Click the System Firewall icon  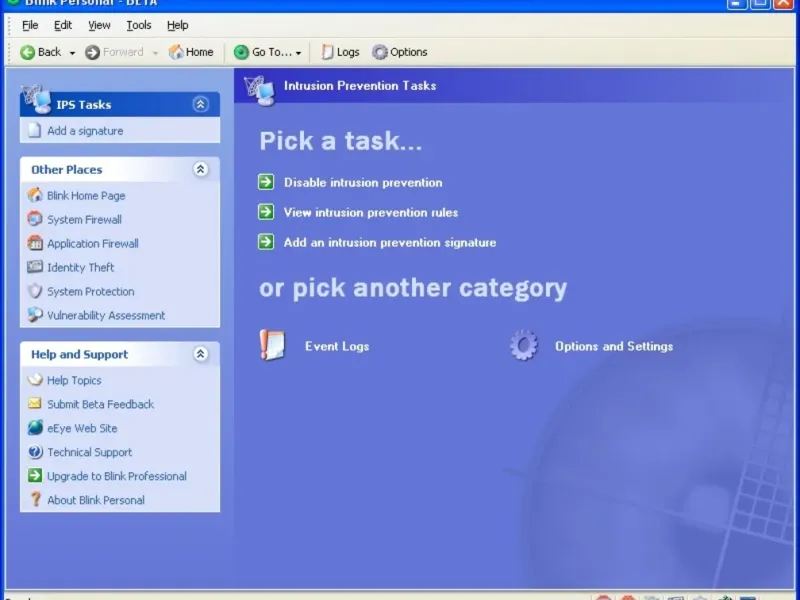pyautogui.click(x=35, y=219)
